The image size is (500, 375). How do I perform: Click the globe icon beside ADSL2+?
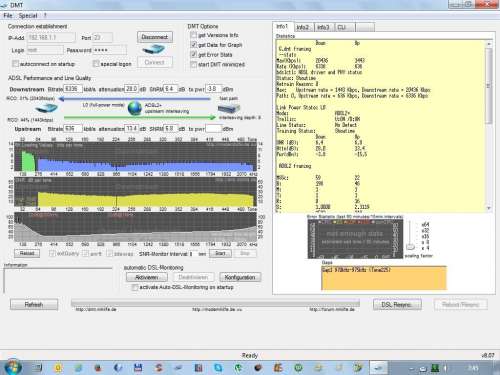135,108
